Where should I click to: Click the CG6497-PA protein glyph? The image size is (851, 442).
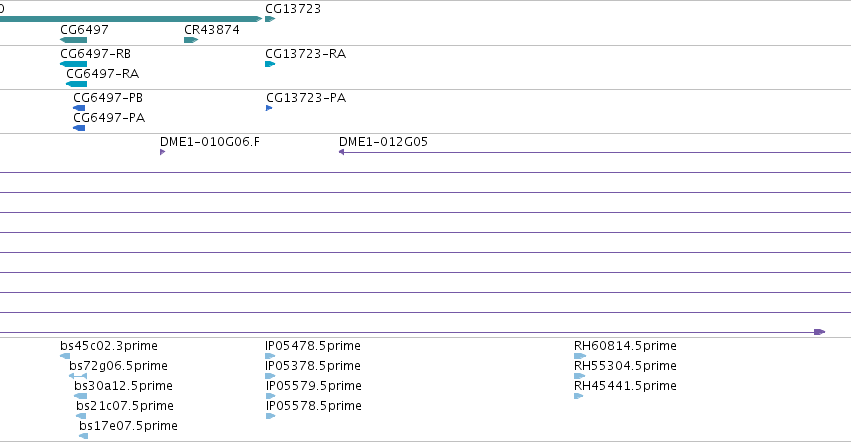(79, 128)
